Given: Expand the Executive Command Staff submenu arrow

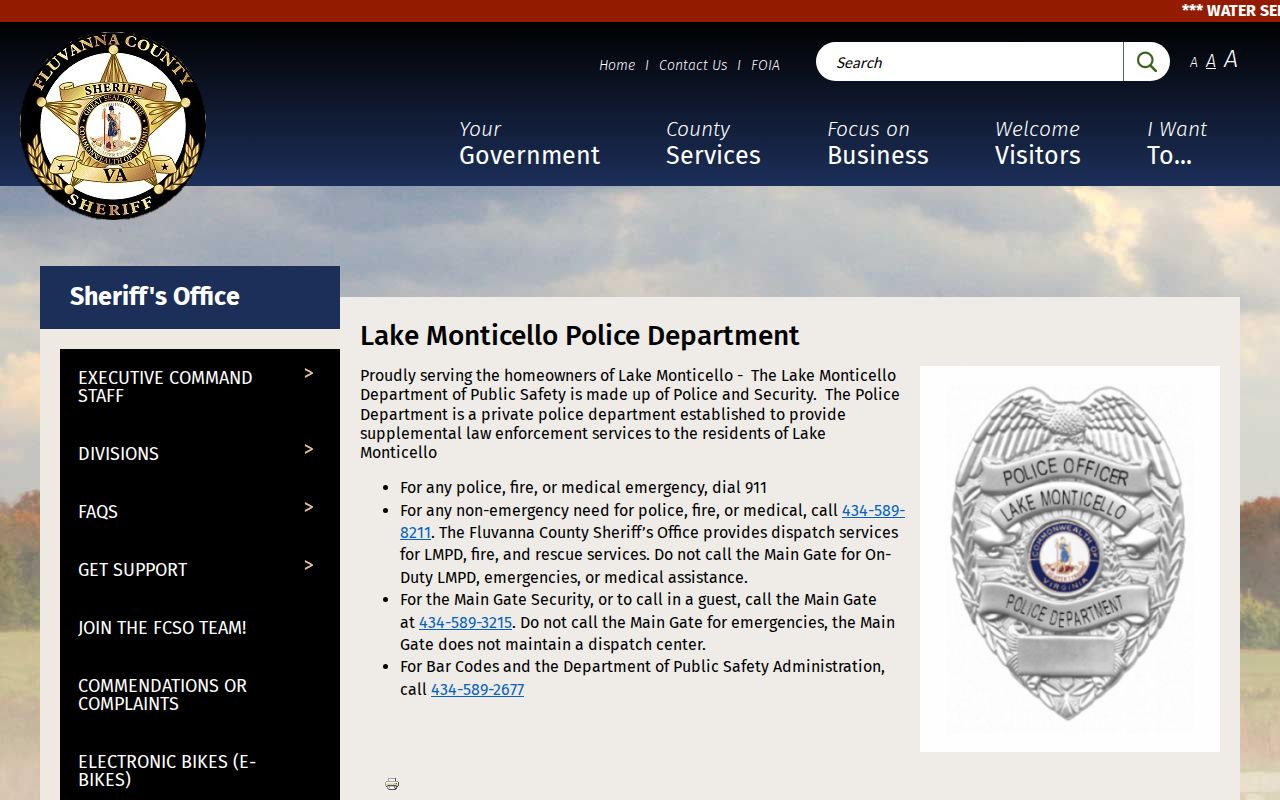Looking at the screenshot, I should tap(309, 373).
